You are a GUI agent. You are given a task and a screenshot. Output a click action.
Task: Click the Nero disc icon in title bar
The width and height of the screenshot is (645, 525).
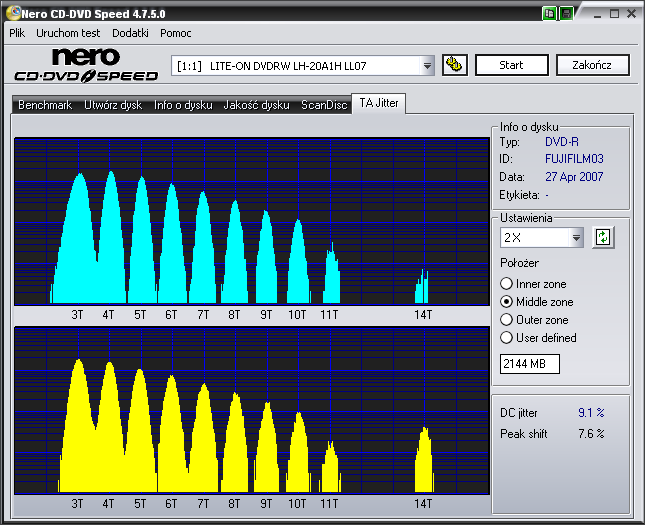coord(13,13)
